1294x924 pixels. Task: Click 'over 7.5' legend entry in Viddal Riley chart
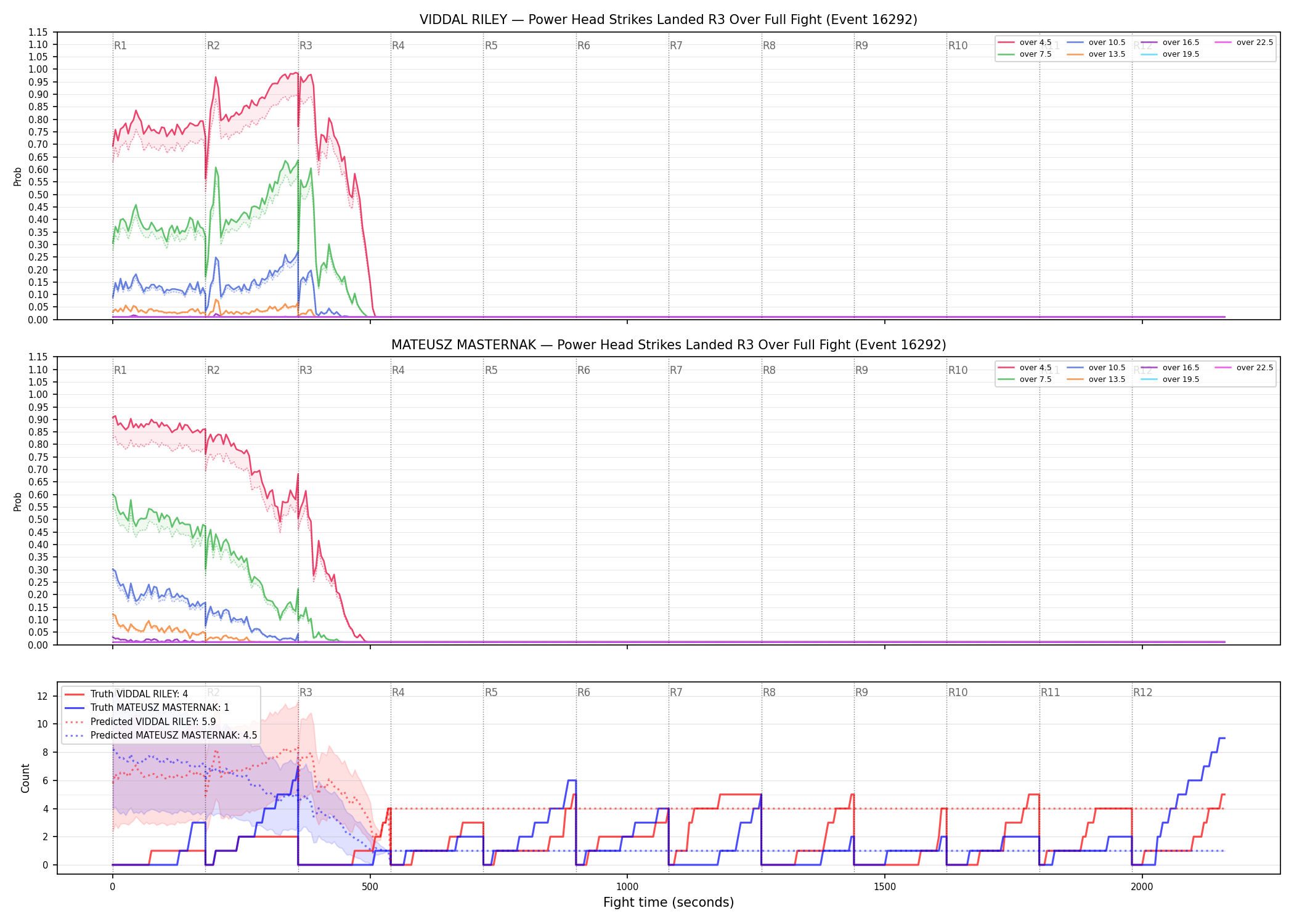click(x=1025, y=54)
